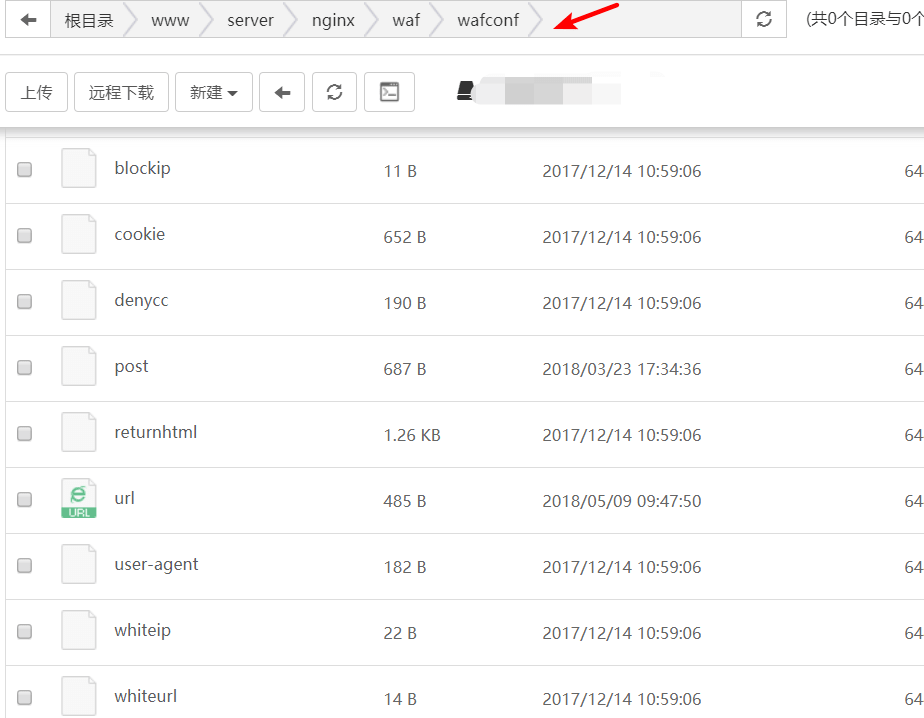Expand the 新建 dropdown menu
The image size is (924, 718).
pyautogui.click(x=214, y=92)
